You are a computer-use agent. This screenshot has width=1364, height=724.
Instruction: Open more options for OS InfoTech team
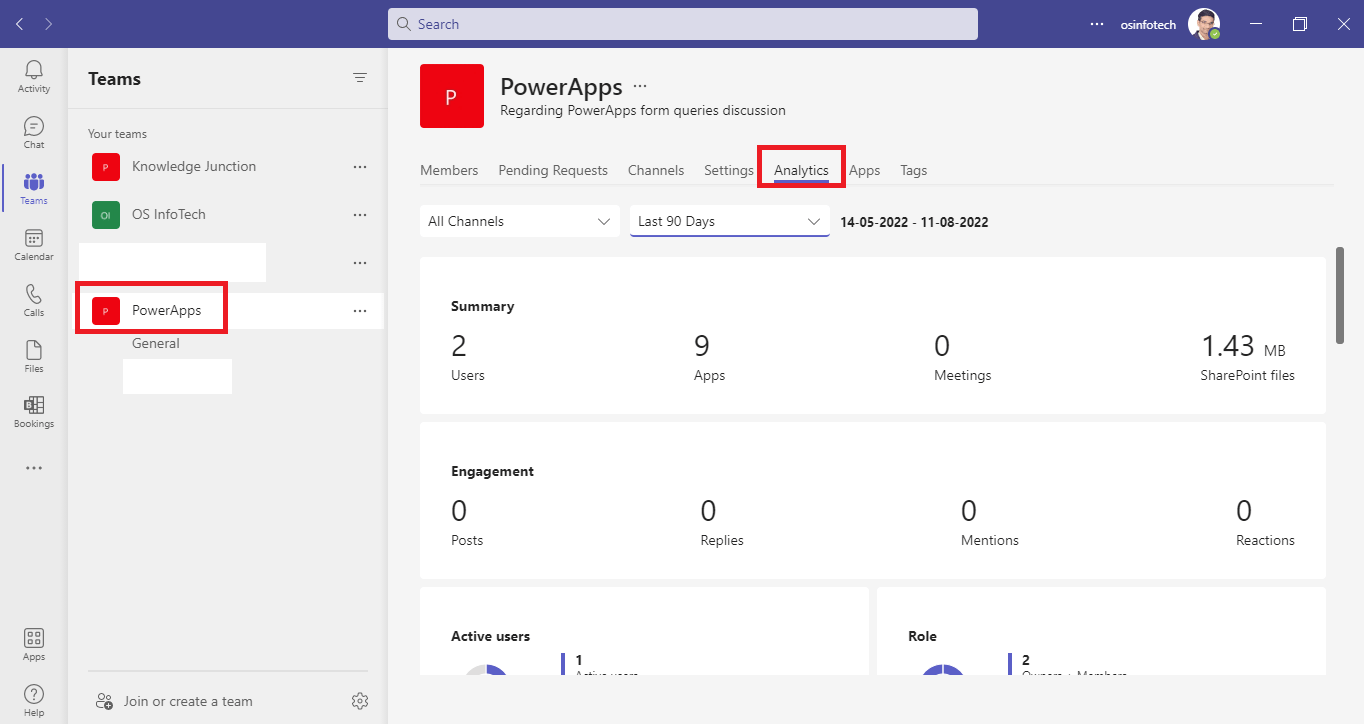tap(360, 215)
